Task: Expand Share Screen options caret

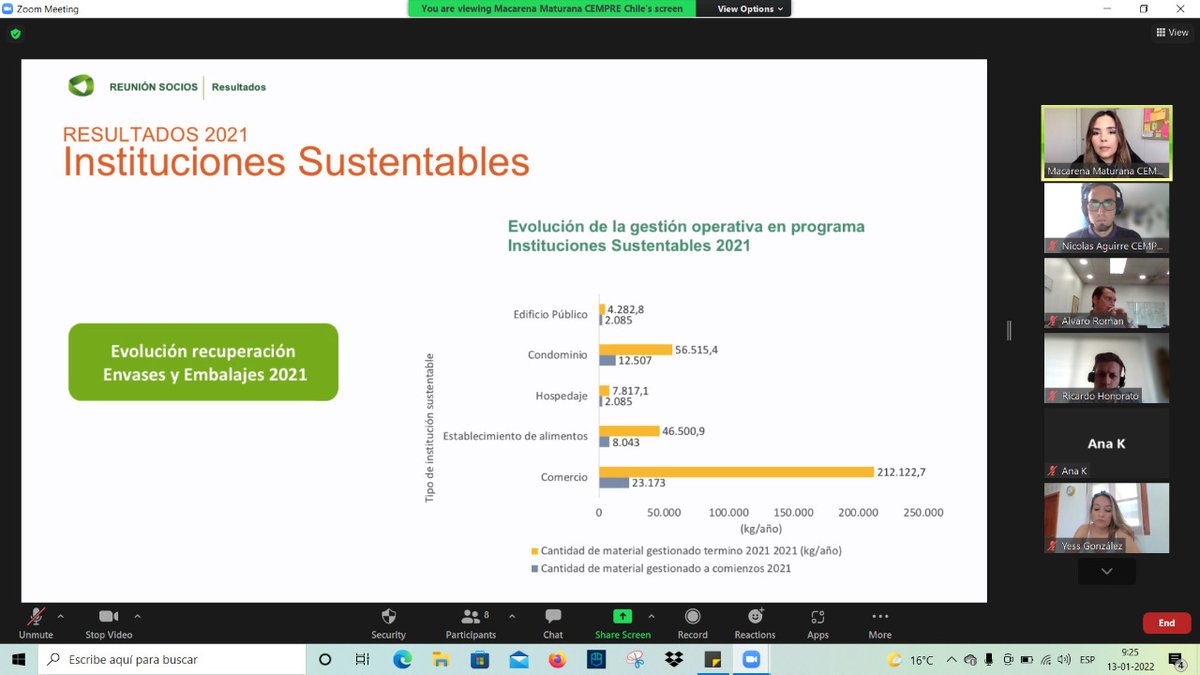Action: pyautogui.click(x=652, y=616)
